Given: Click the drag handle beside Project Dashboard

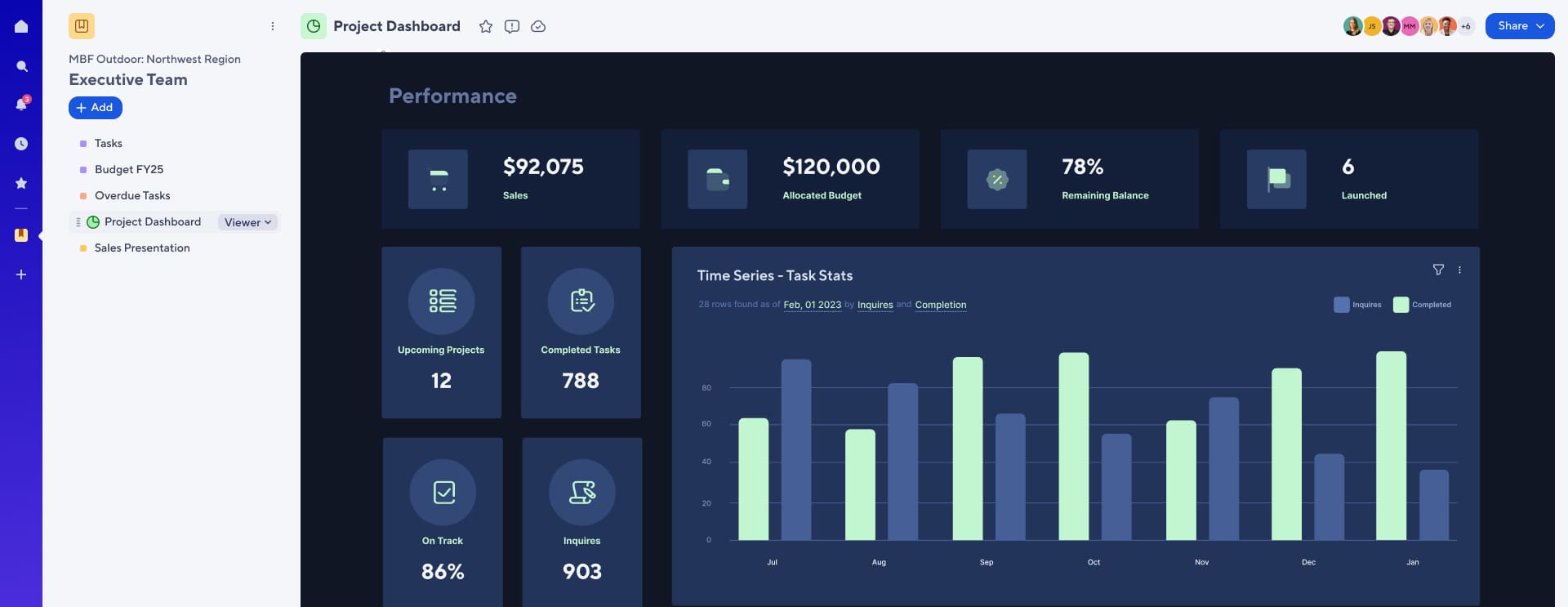Looking at the screenshot, I should pos(78,222).
